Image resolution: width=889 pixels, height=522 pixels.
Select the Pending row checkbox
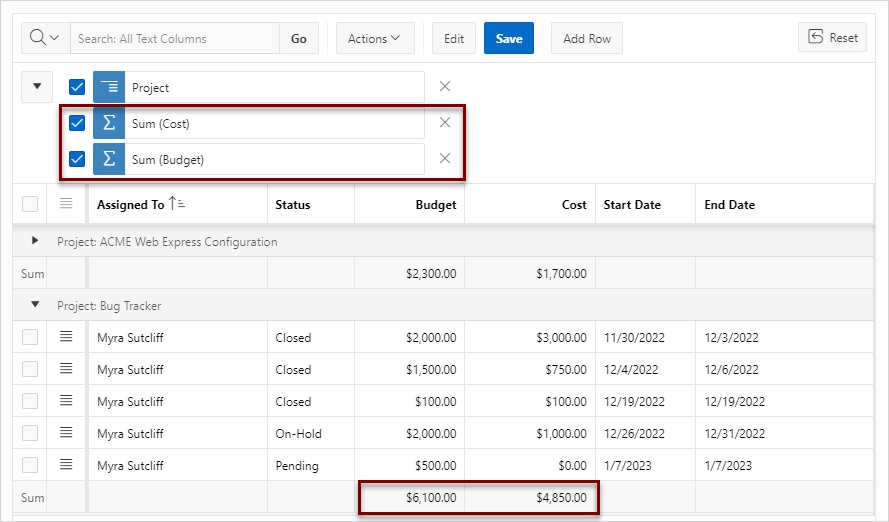[30, 465]
